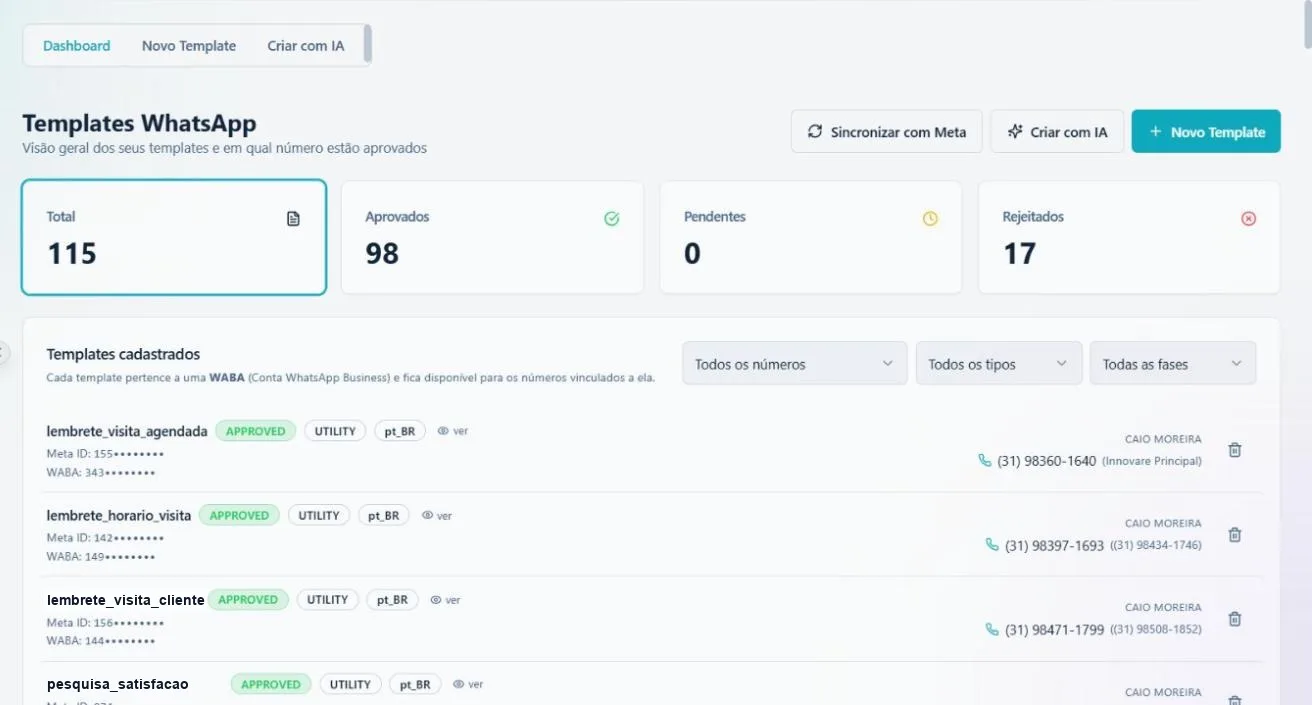Delete the lembrete_visita_agendada template with its trash icon
1312x705 pixels.
[x=1234, y=450]
